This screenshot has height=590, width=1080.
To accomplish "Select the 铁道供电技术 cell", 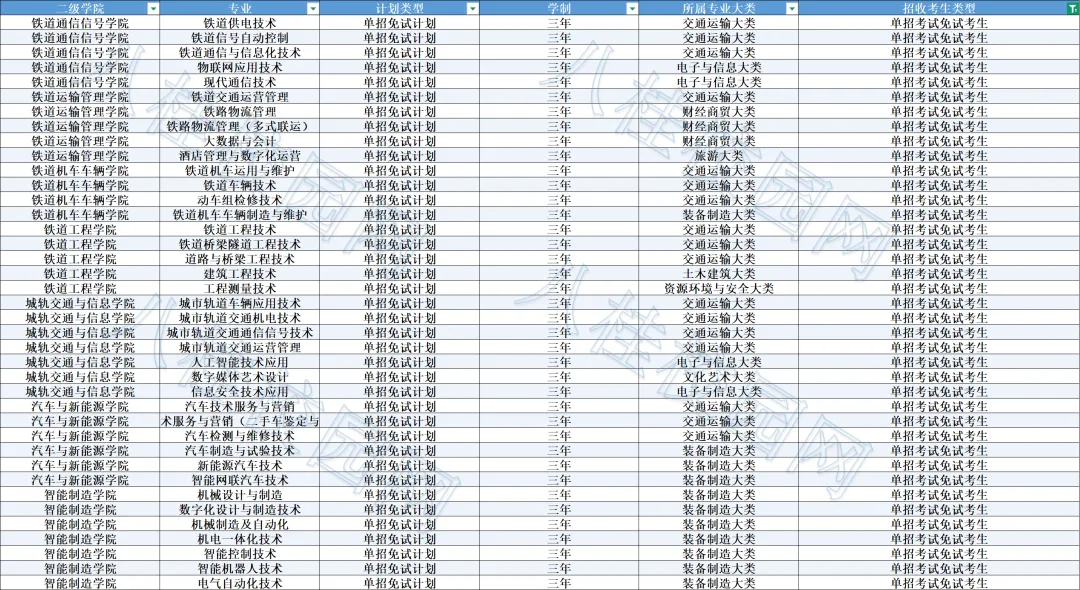I will pos(240,23).
